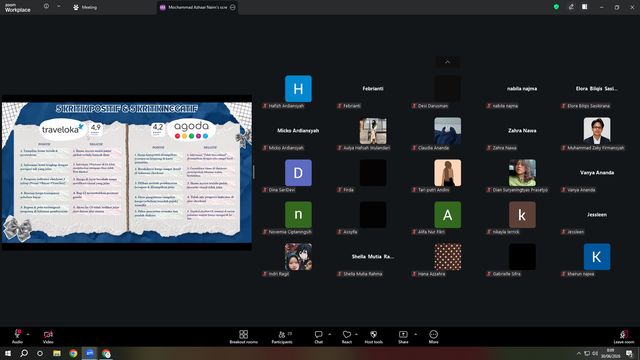Expand reactions arrow beside React
This screenshot has height=360, width=640.
click(356, 334)
